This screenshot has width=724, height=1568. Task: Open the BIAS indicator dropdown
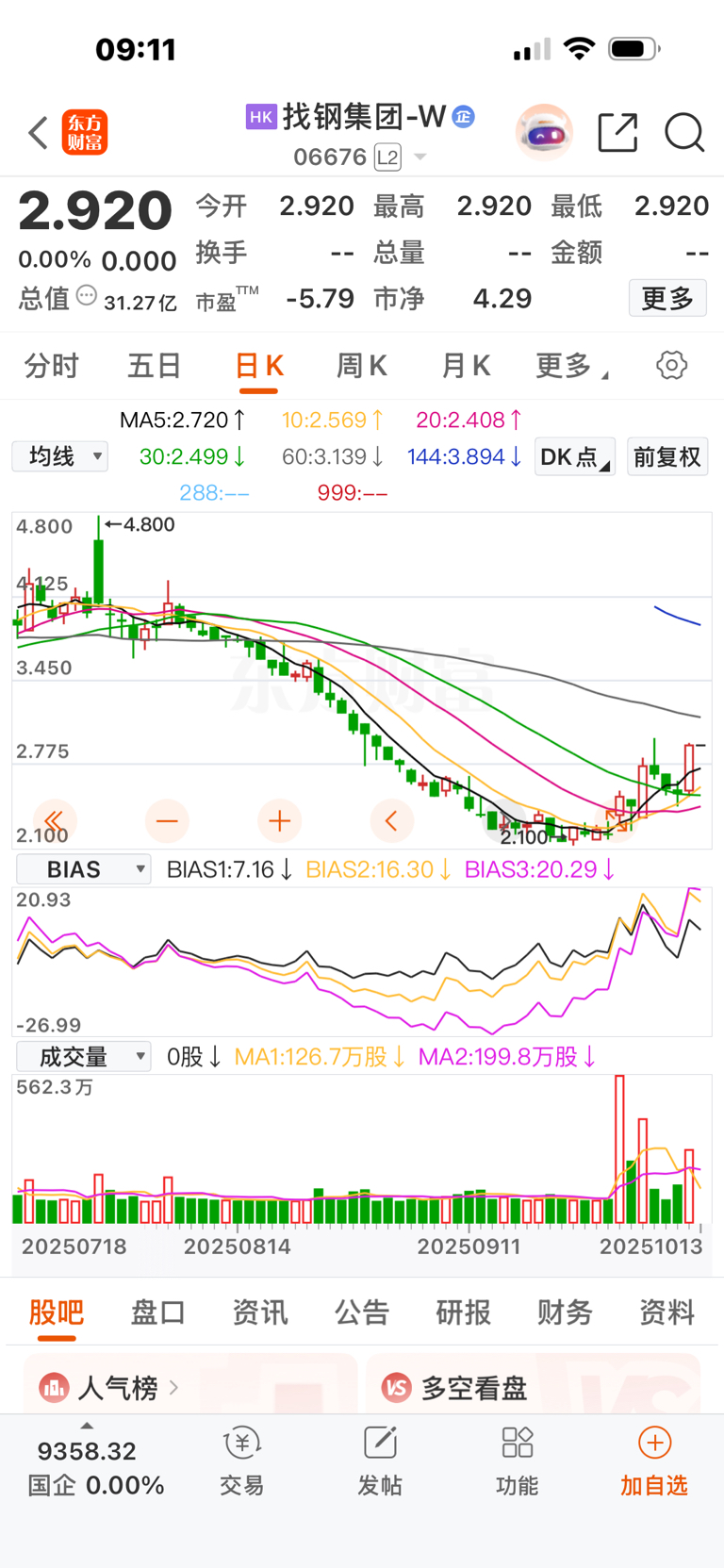[84, 869]
